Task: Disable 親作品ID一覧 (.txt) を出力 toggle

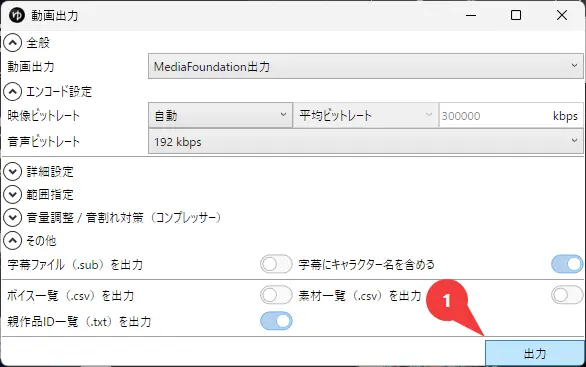Action: 276,321
